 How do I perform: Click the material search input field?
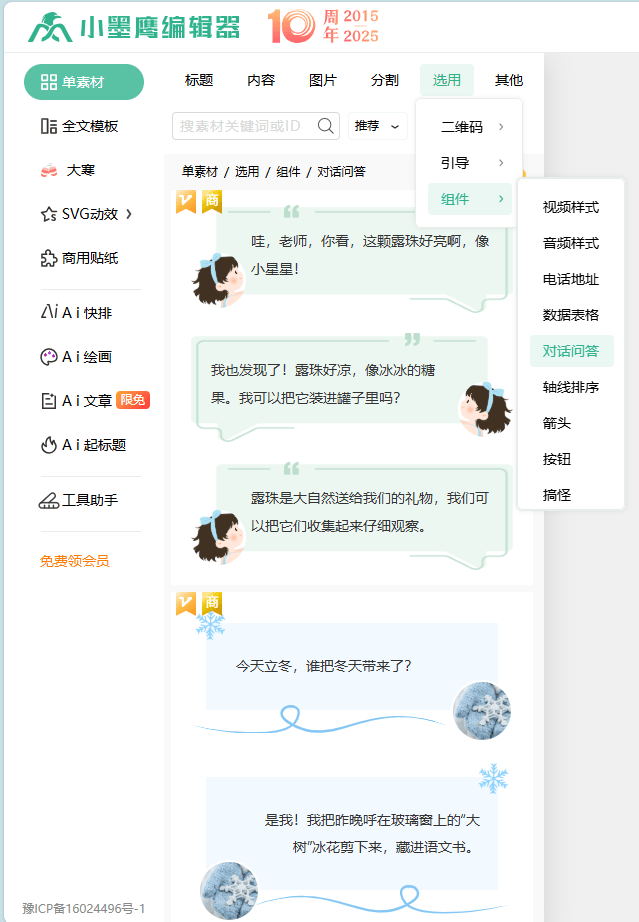[245, 126]
